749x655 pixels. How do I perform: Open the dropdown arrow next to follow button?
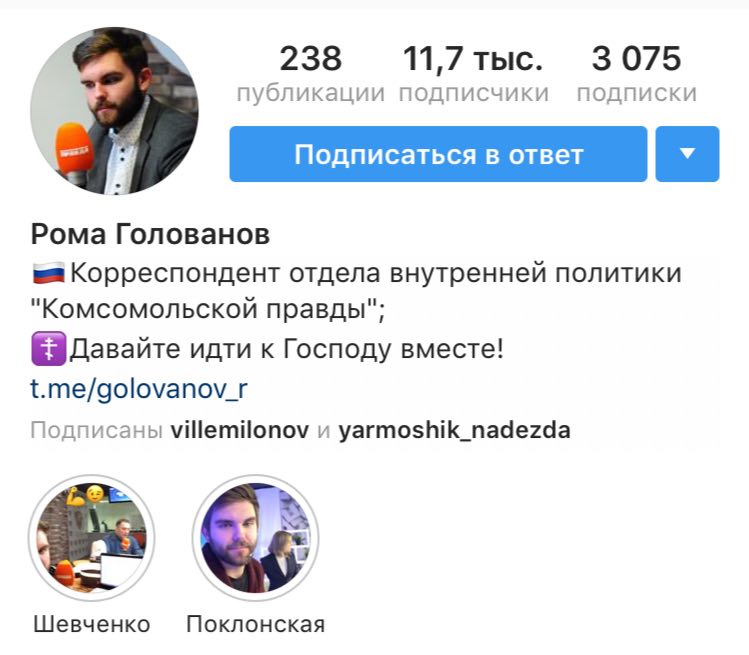(687, 154)
